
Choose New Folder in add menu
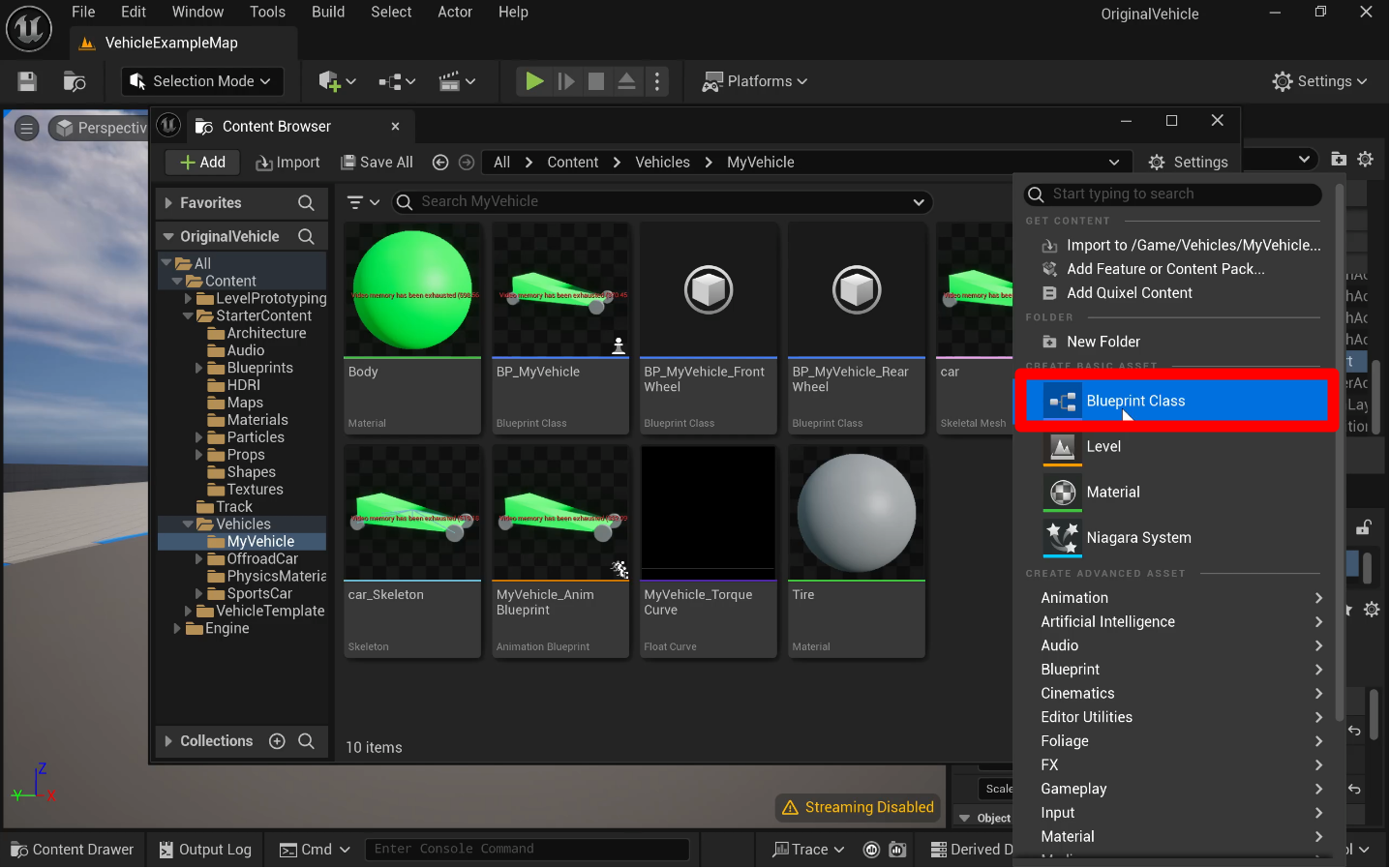coord(1091,342)
